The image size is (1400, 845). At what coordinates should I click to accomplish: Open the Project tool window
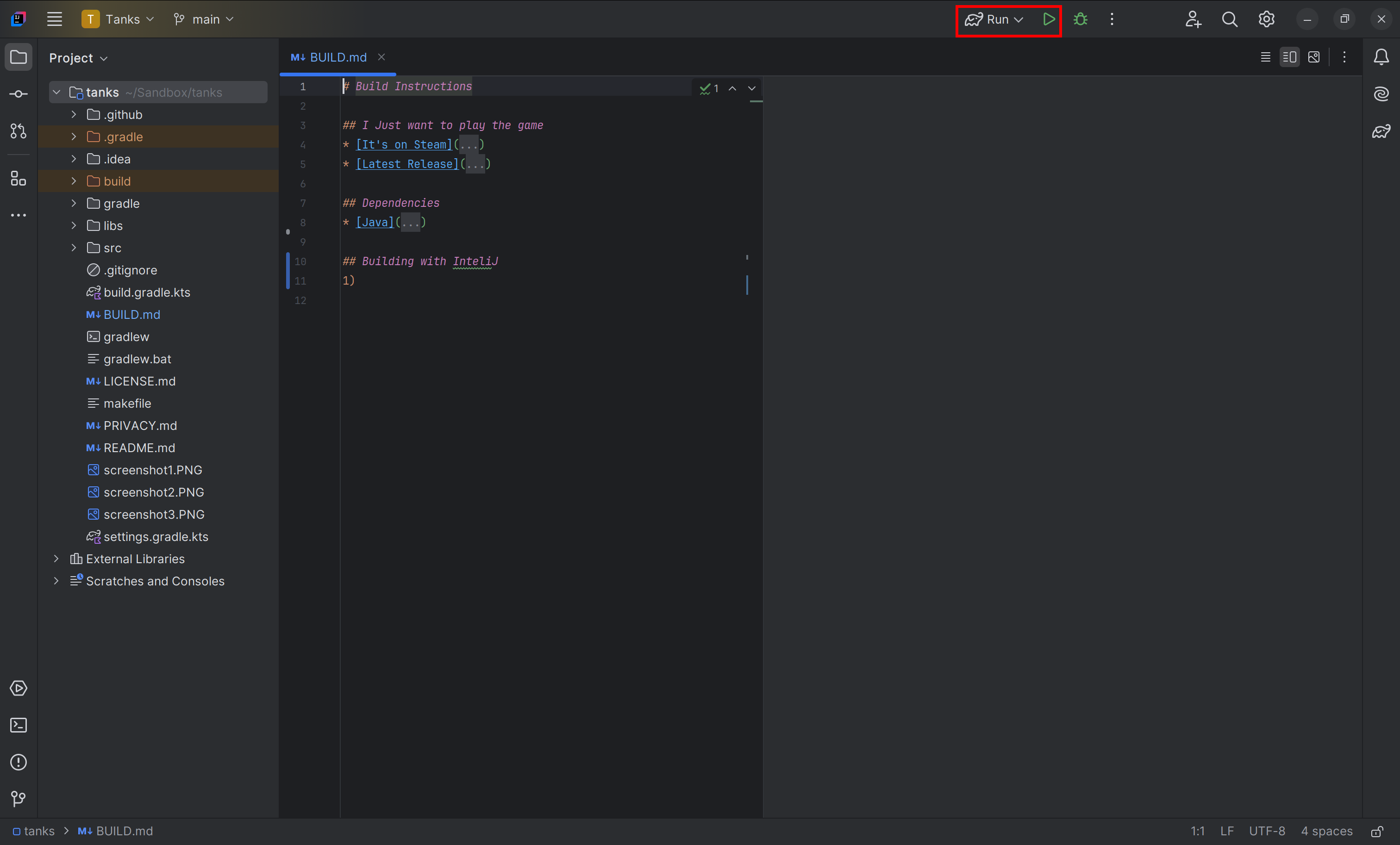point(18,57)
